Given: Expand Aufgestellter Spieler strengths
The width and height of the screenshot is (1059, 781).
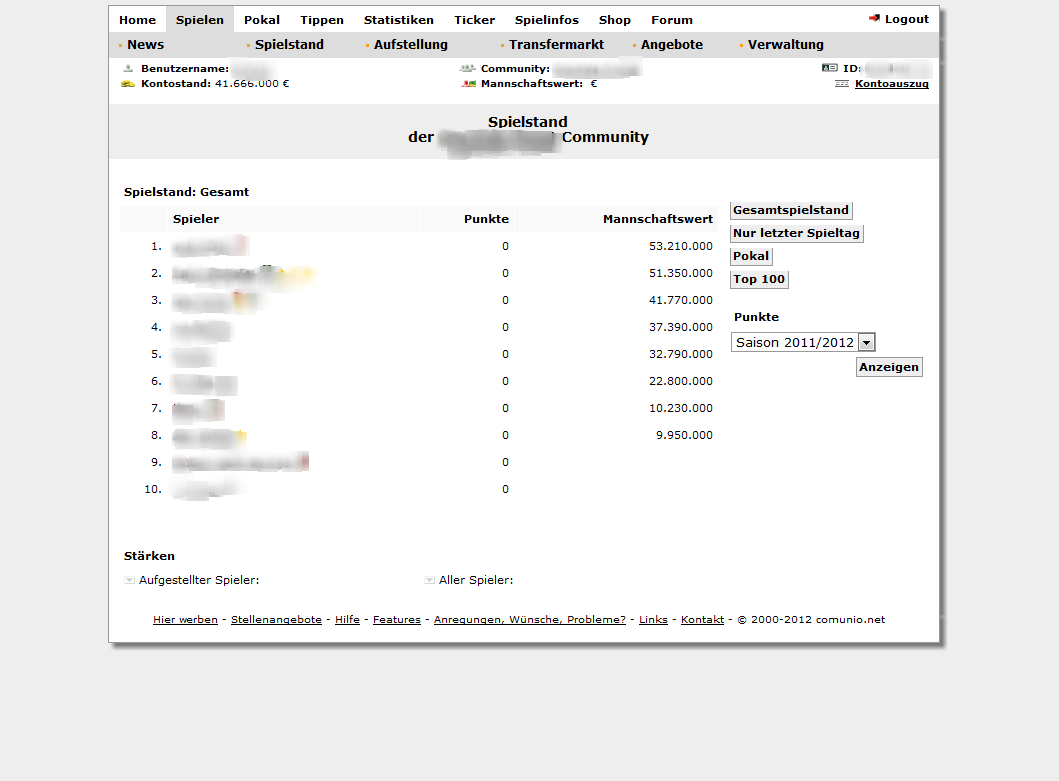Looking at the screenshot, I should tap(129, 580).
